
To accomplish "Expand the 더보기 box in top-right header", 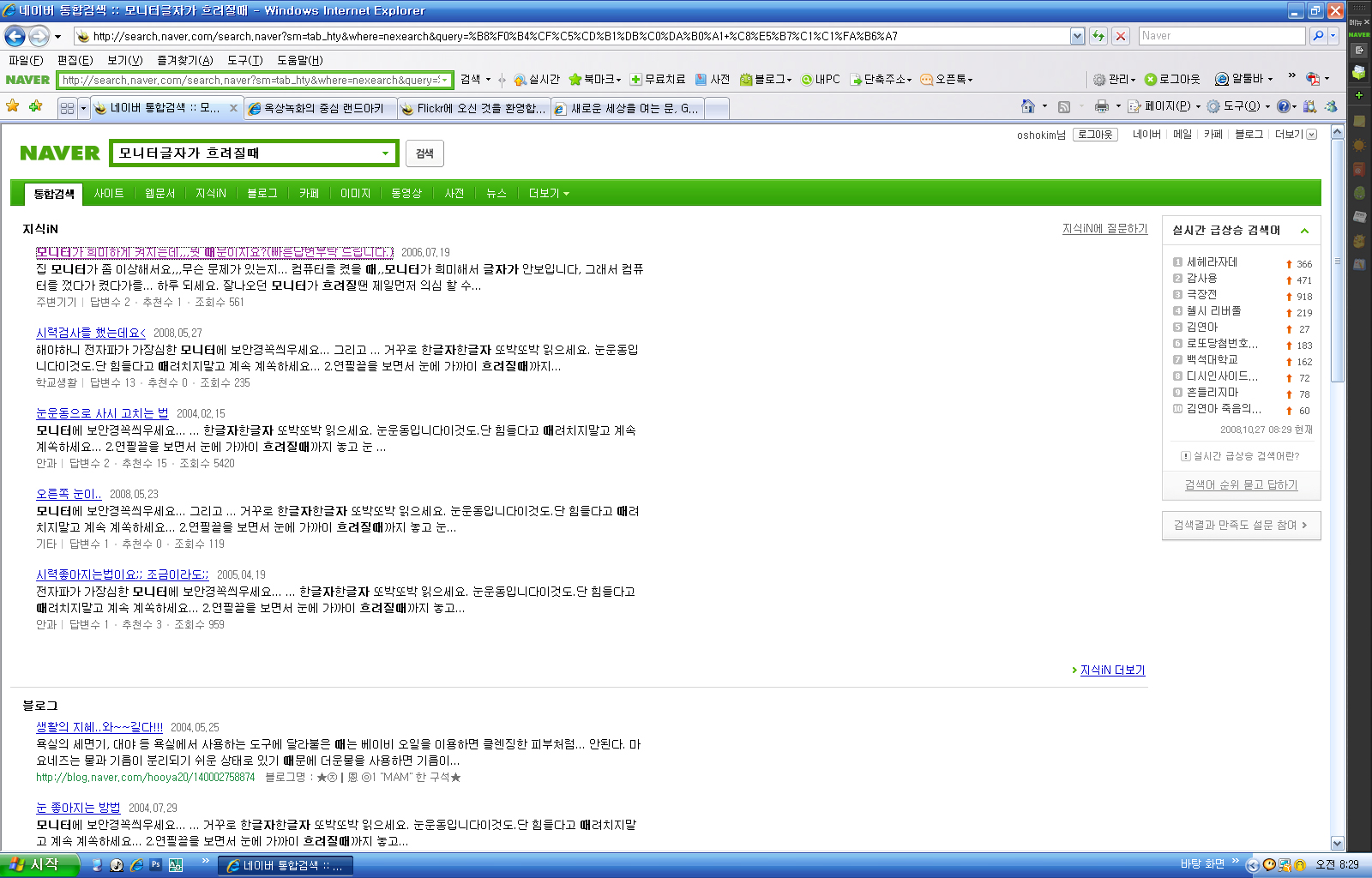I will pyautogui.click(x=1311, y=135).
